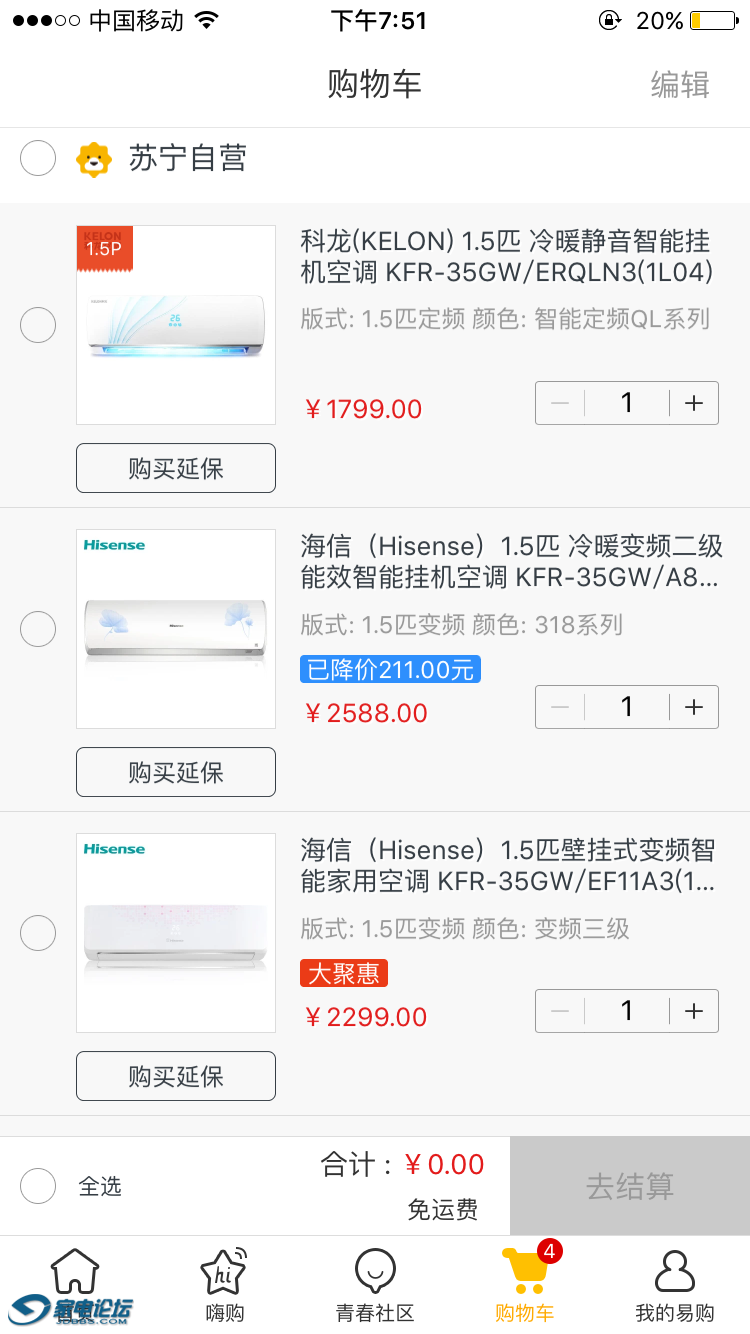Increase KELON air conditioner quantity with plus

[x=694, y=403]
